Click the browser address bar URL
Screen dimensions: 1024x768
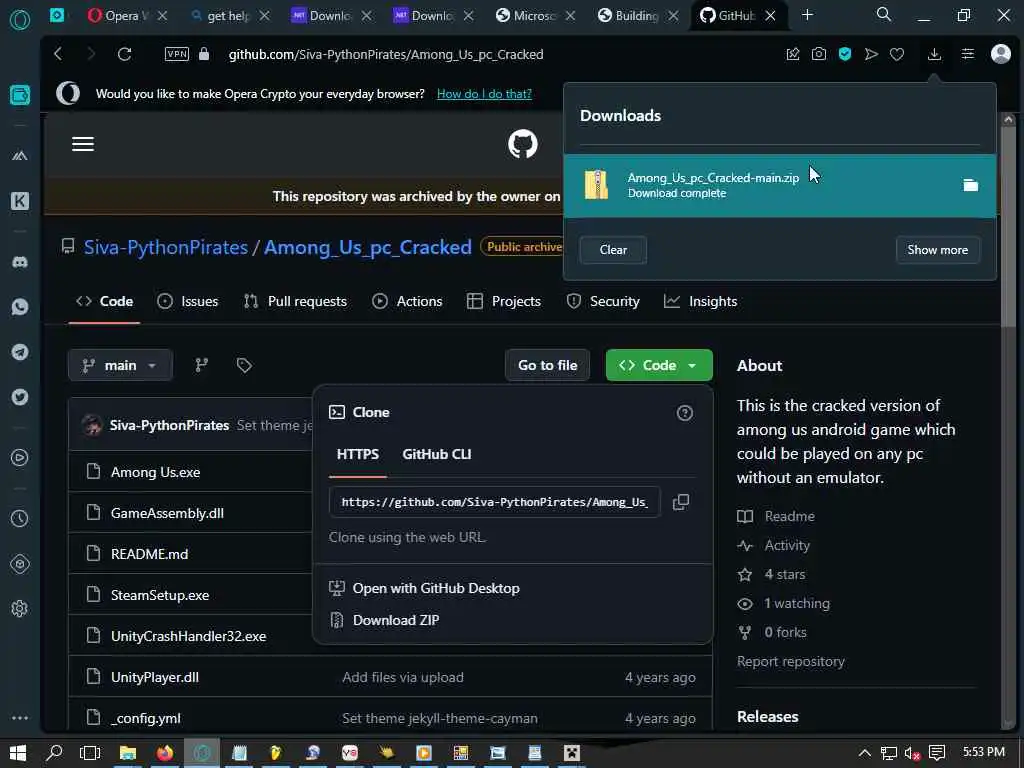click(x=385, y=54)
